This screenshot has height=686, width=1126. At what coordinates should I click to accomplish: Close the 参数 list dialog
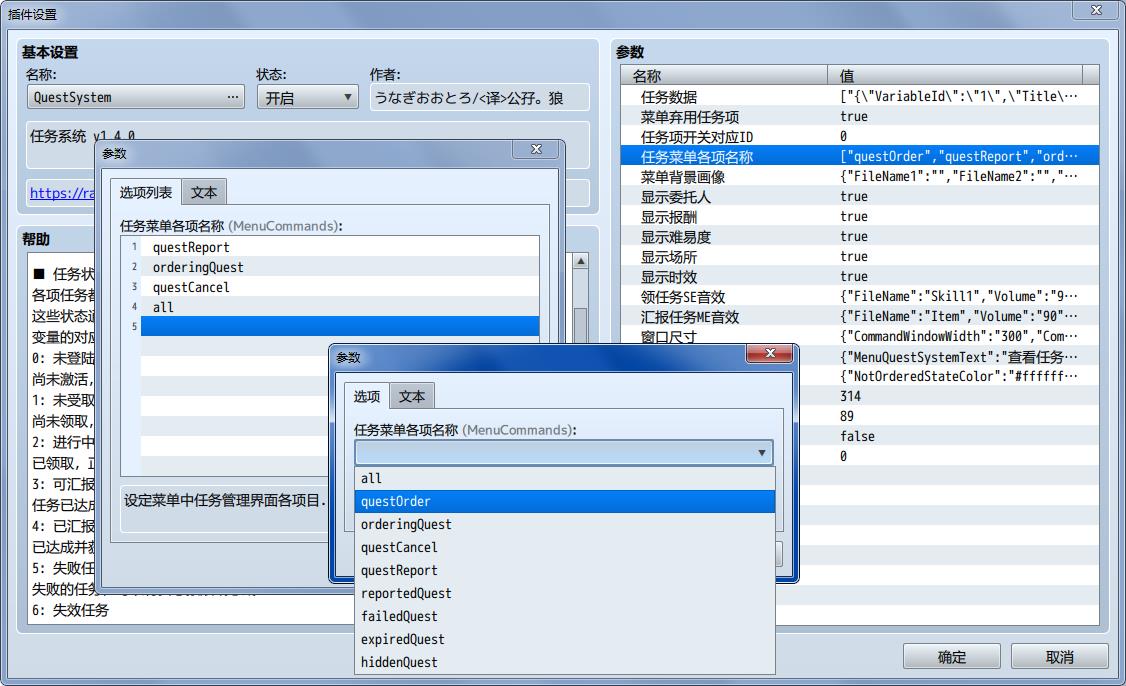point(536,149)
